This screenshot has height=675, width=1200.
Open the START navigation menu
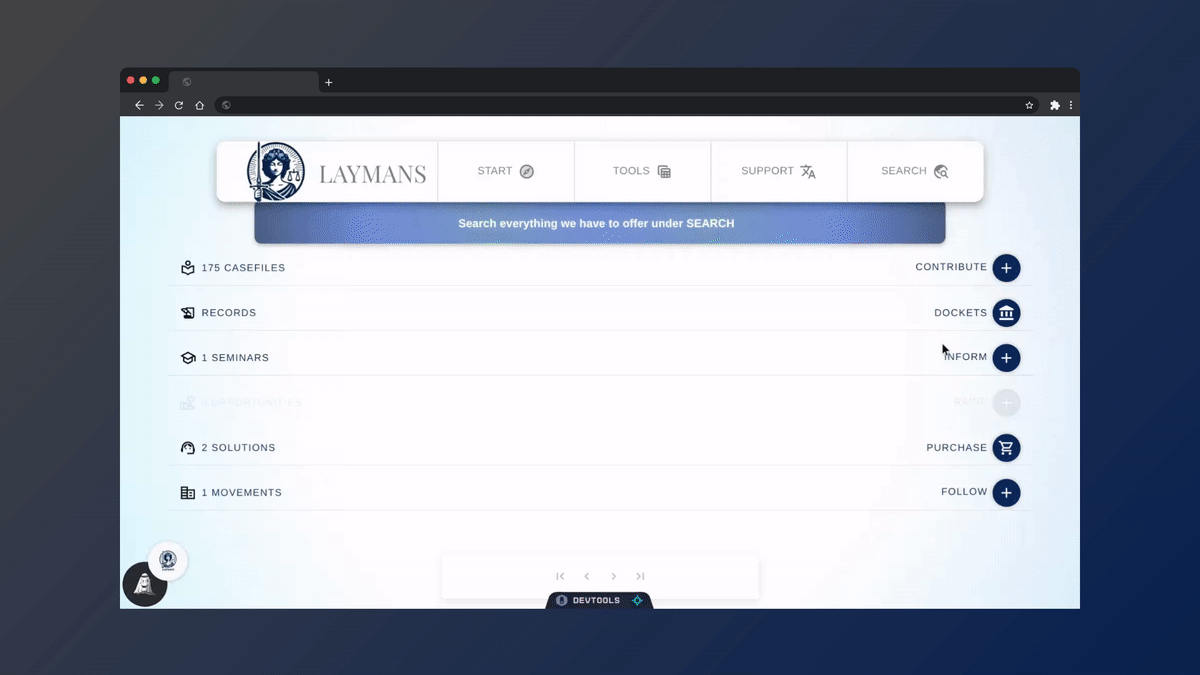tap(506, 171)
